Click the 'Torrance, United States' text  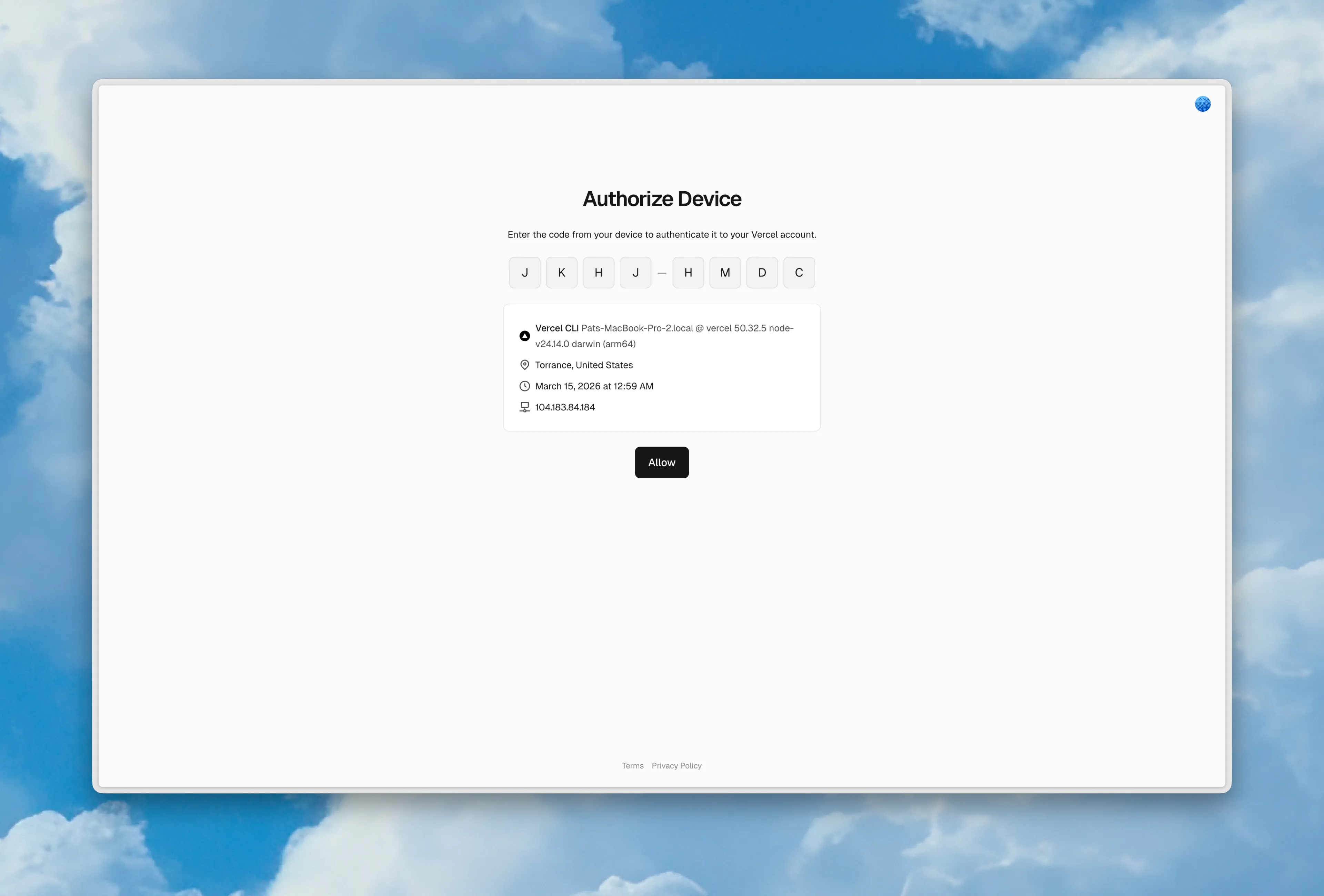click(584, 365)
